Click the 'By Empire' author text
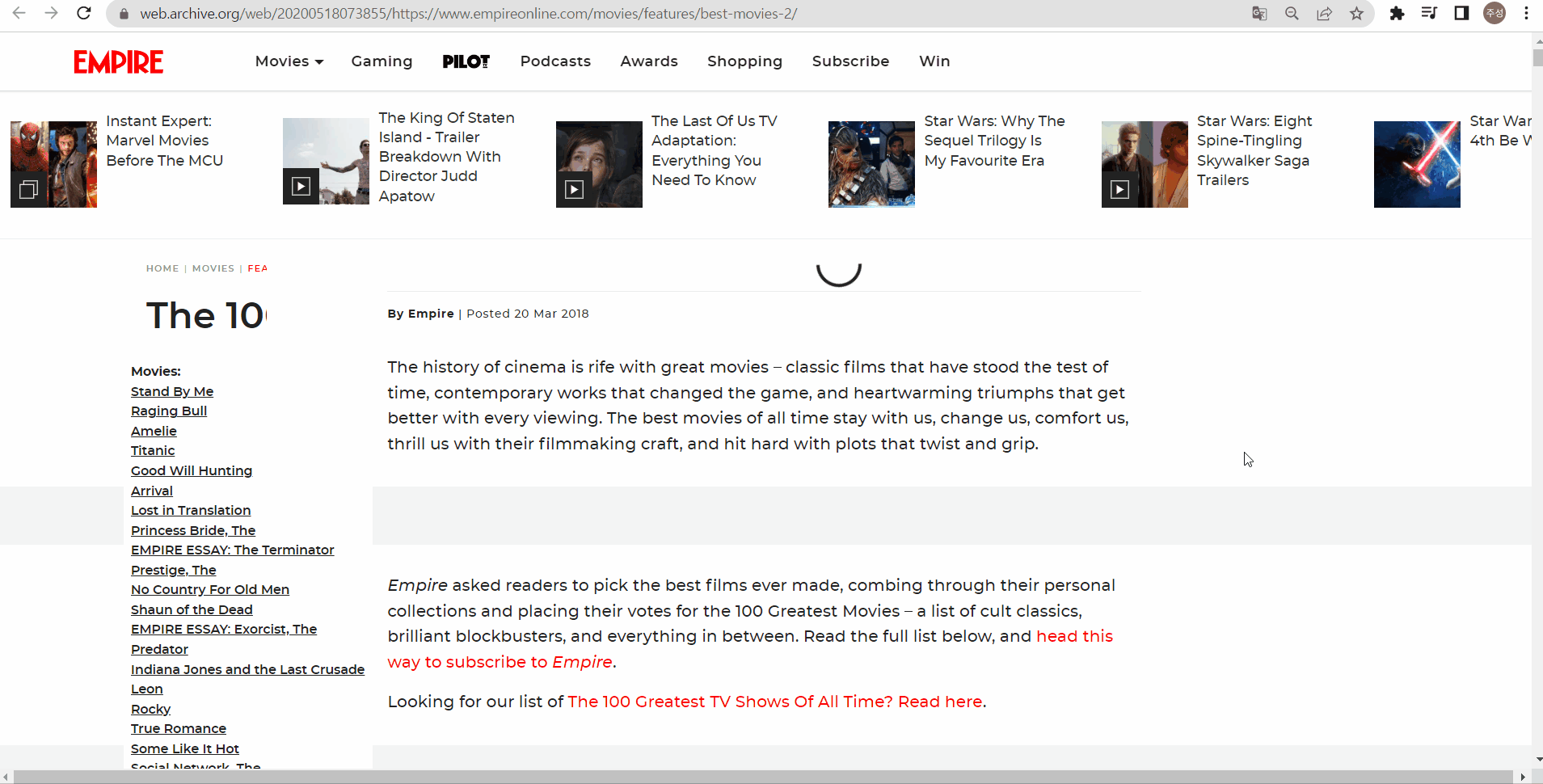1543x784 pixels. coord(420,314)
